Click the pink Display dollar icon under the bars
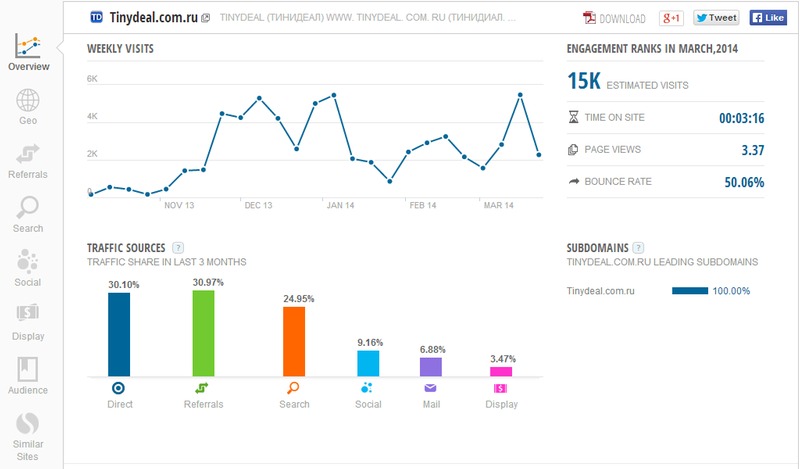This screenshot has width=800, height=469. [x=501, y=389]
